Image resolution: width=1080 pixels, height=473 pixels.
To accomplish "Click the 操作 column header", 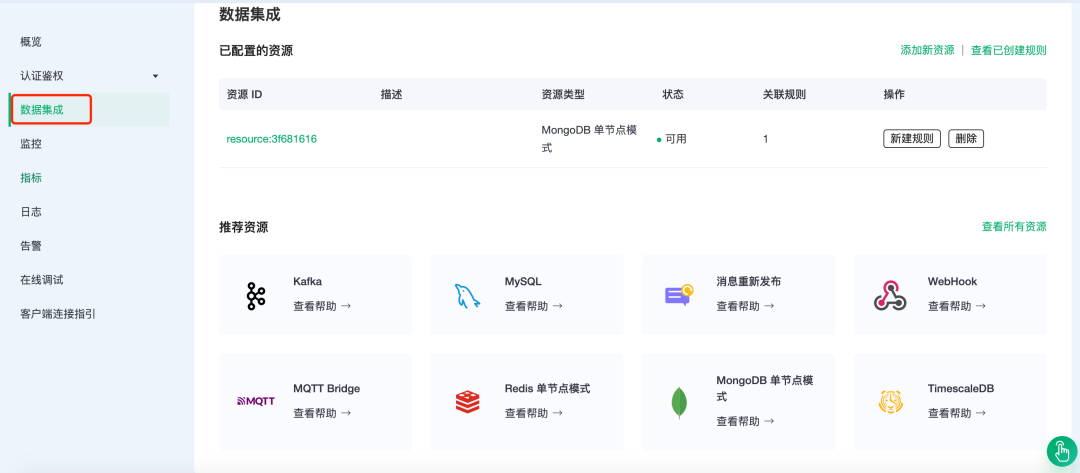I will tap(894, 94).
